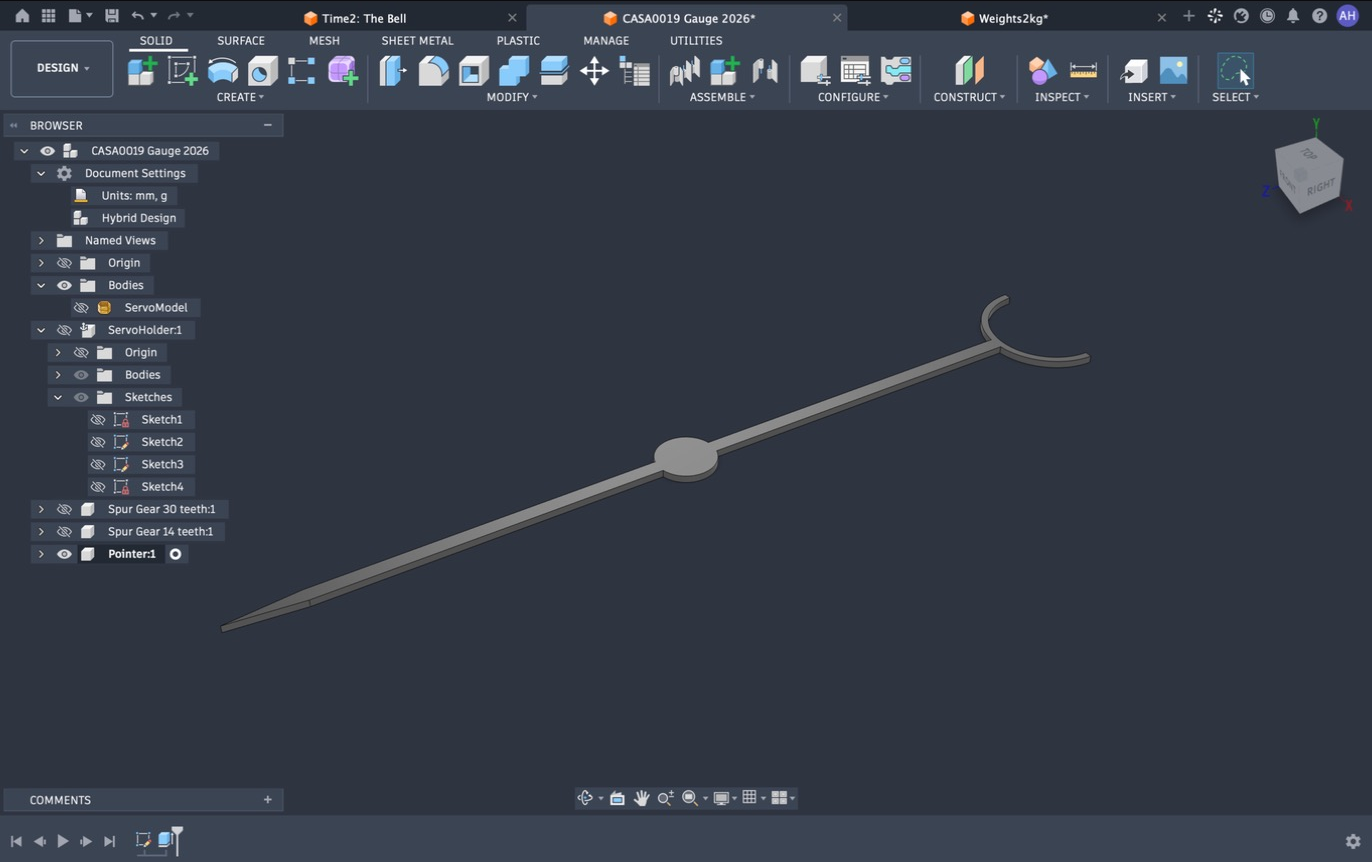Pick the Fillet tool icon

pyautogui.click(x=433, y=70)
